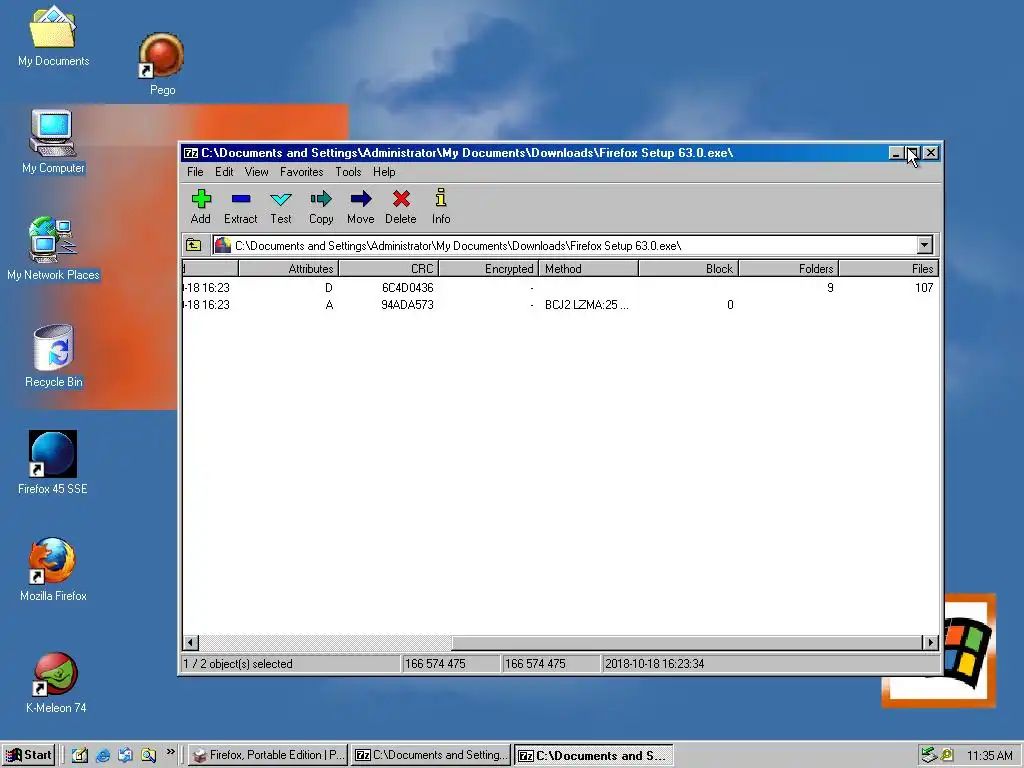Go up one folder level icon

[193, 246]
